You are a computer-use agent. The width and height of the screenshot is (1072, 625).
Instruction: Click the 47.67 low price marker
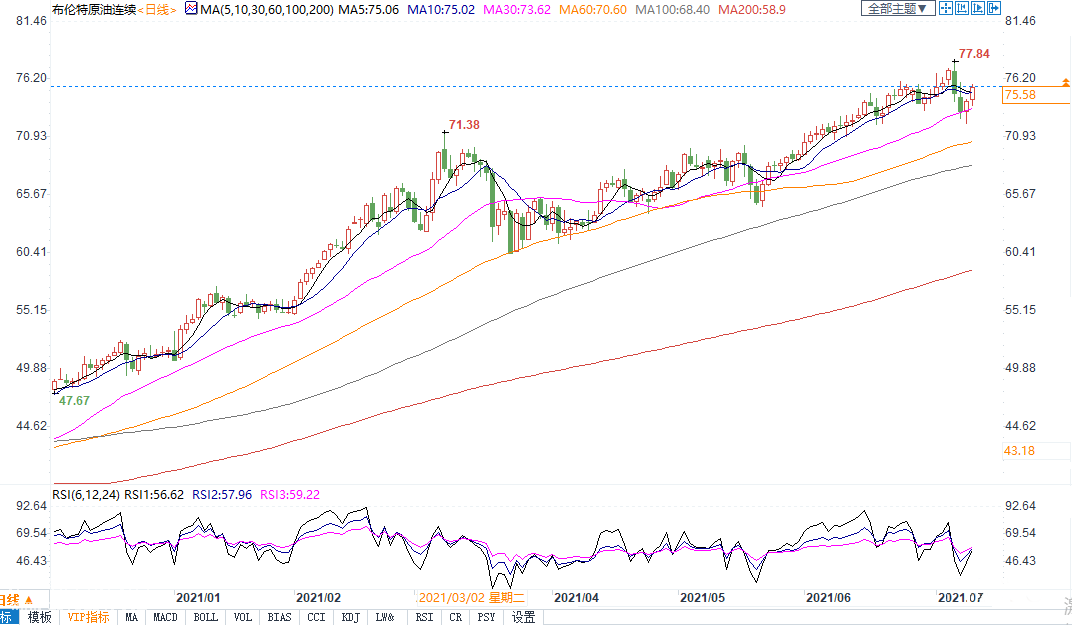point(74,400)
